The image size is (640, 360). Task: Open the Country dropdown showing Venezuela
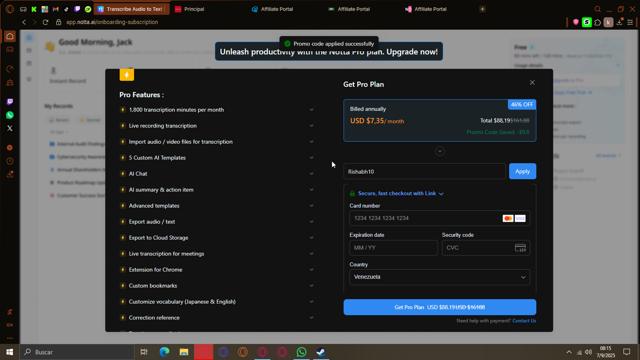439,277
